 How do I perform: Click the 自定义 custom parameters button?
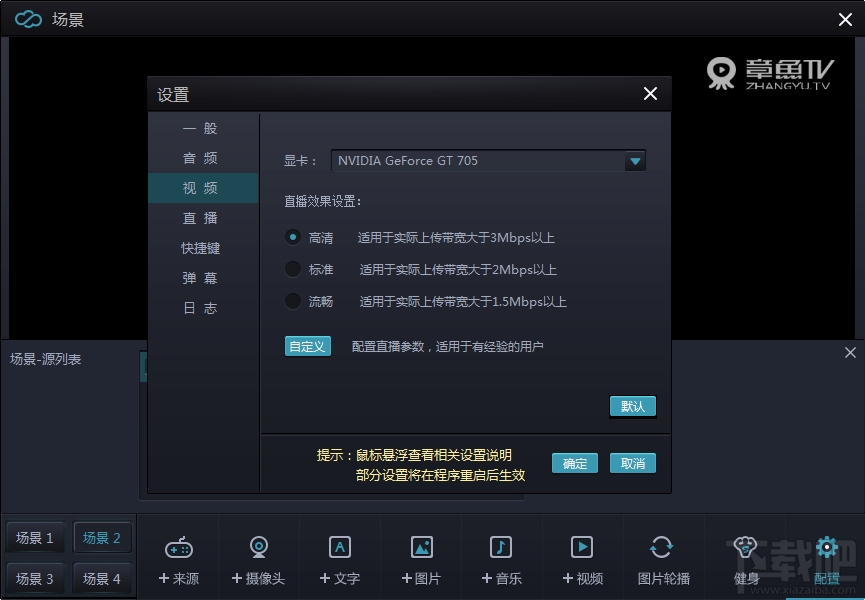coord(306,346)
